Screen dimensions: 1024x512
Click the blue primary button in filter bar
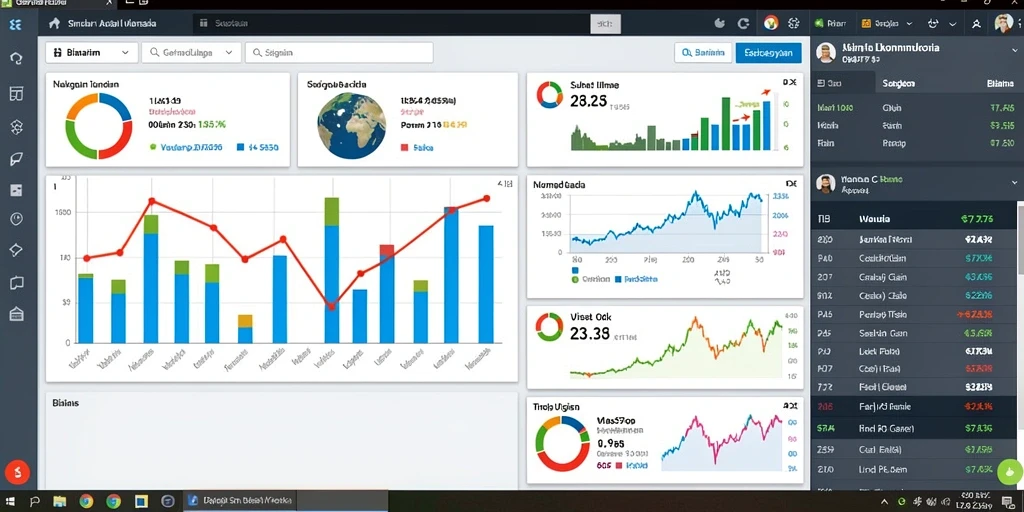(769, 53)
